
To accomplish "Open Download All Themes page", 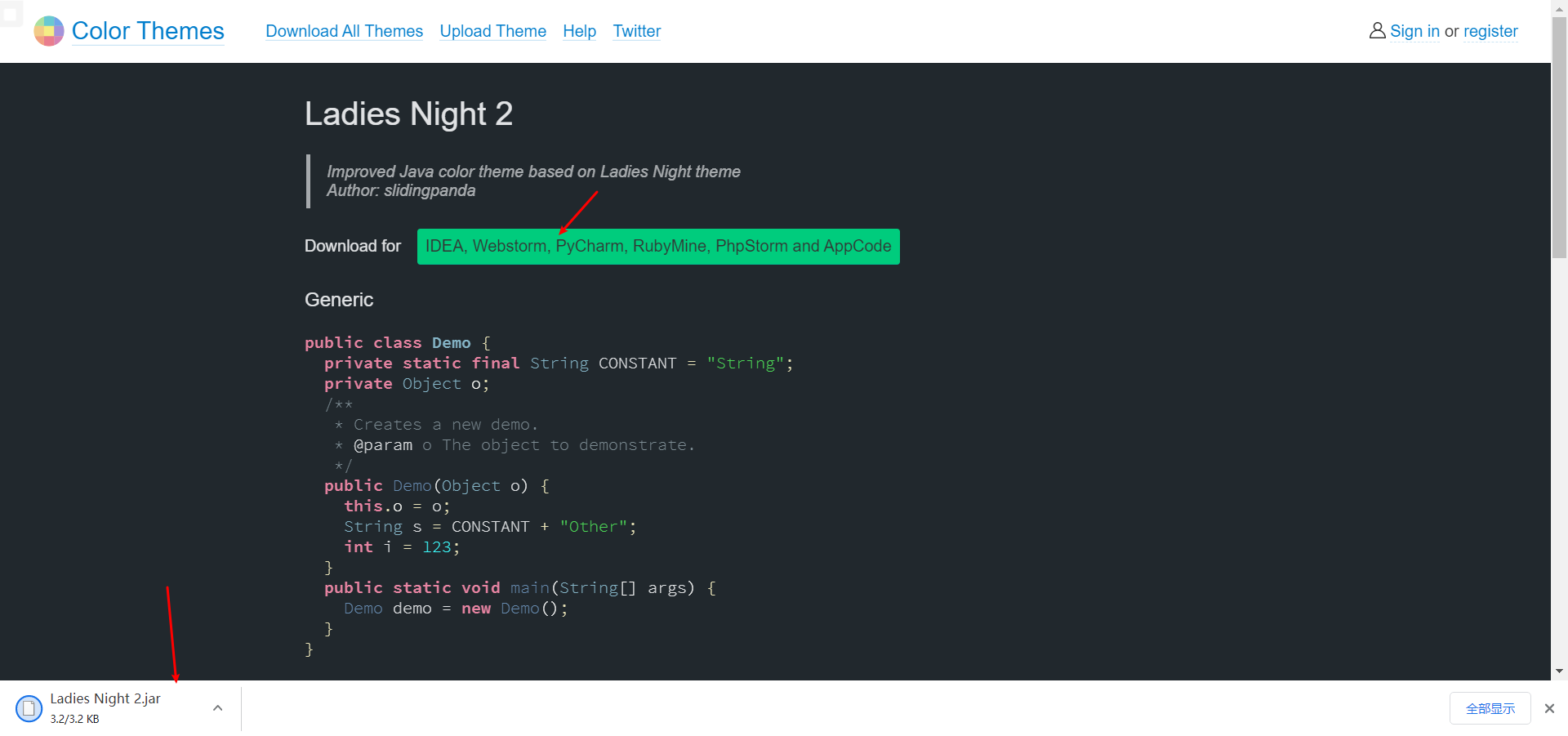I will 344,31.
